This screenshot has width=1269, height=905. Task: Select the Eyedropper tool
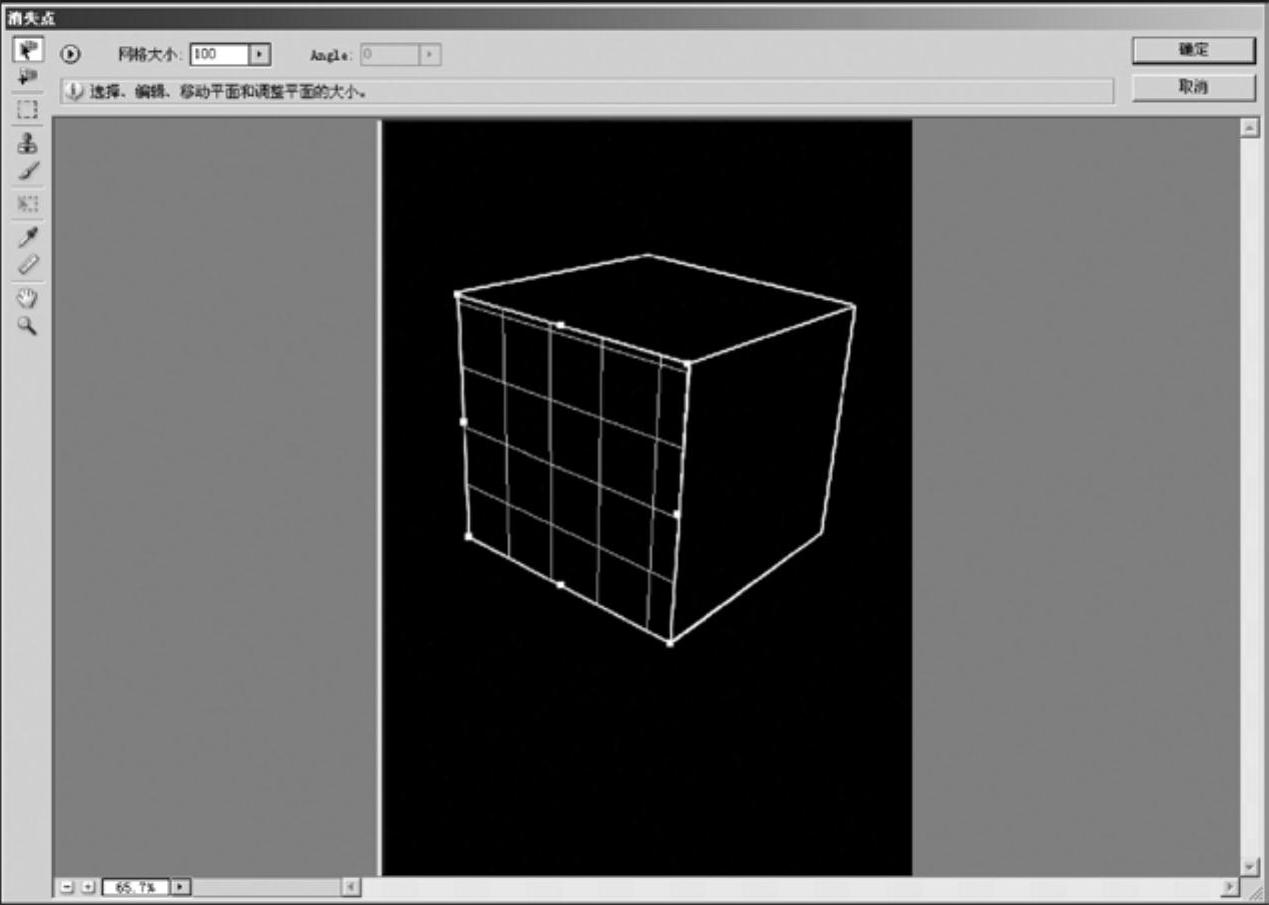pos(27,237)
